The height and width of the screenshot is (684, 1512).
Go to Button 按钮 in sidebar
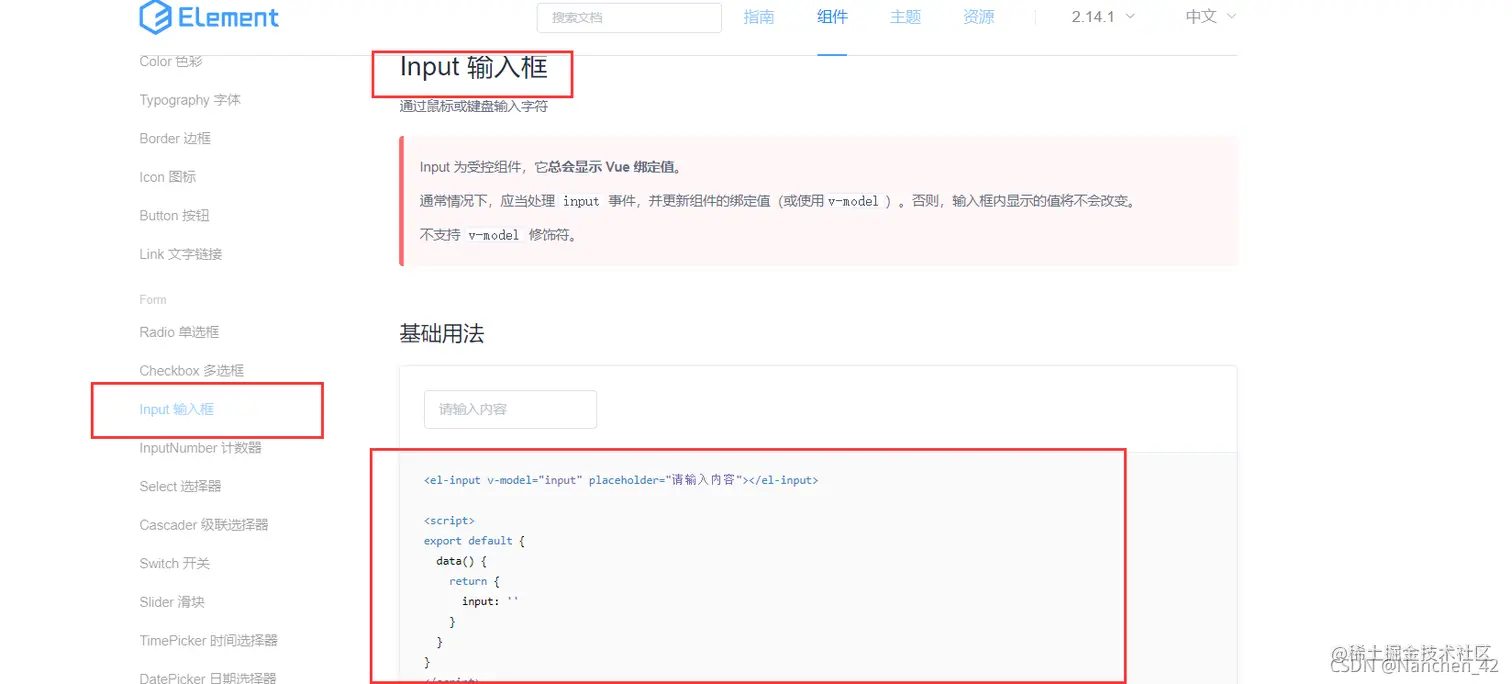[174, 215]
